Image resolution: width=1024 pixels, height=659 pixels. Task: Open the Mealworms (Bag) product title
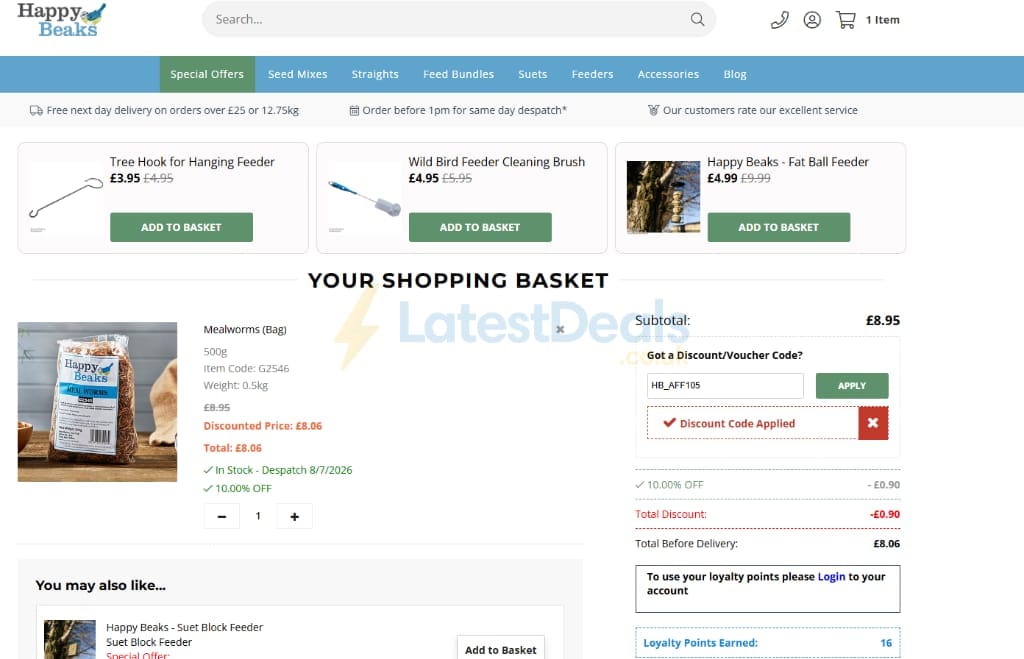coord(245,330)
